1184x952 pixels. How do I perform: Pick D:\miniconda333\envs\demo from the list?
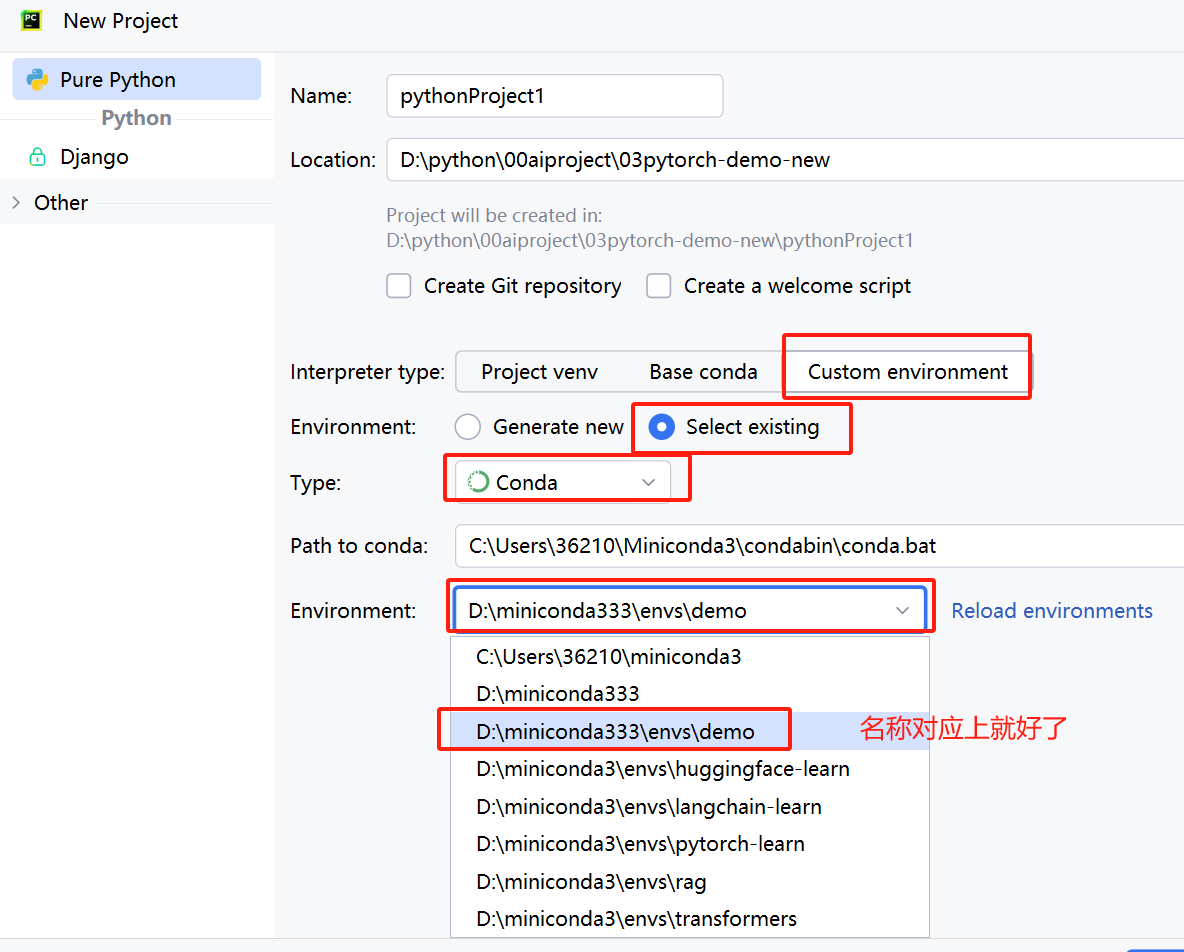click(x=615, y=732)
